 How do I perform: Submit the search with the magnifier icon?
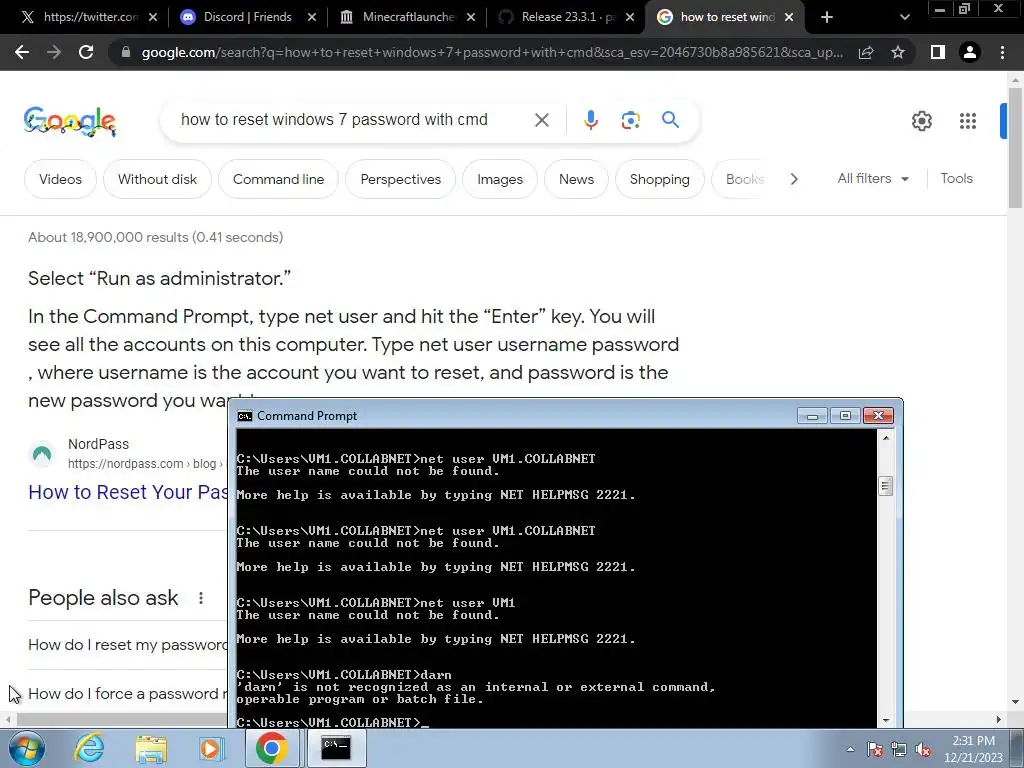click(x=670, y=120)
